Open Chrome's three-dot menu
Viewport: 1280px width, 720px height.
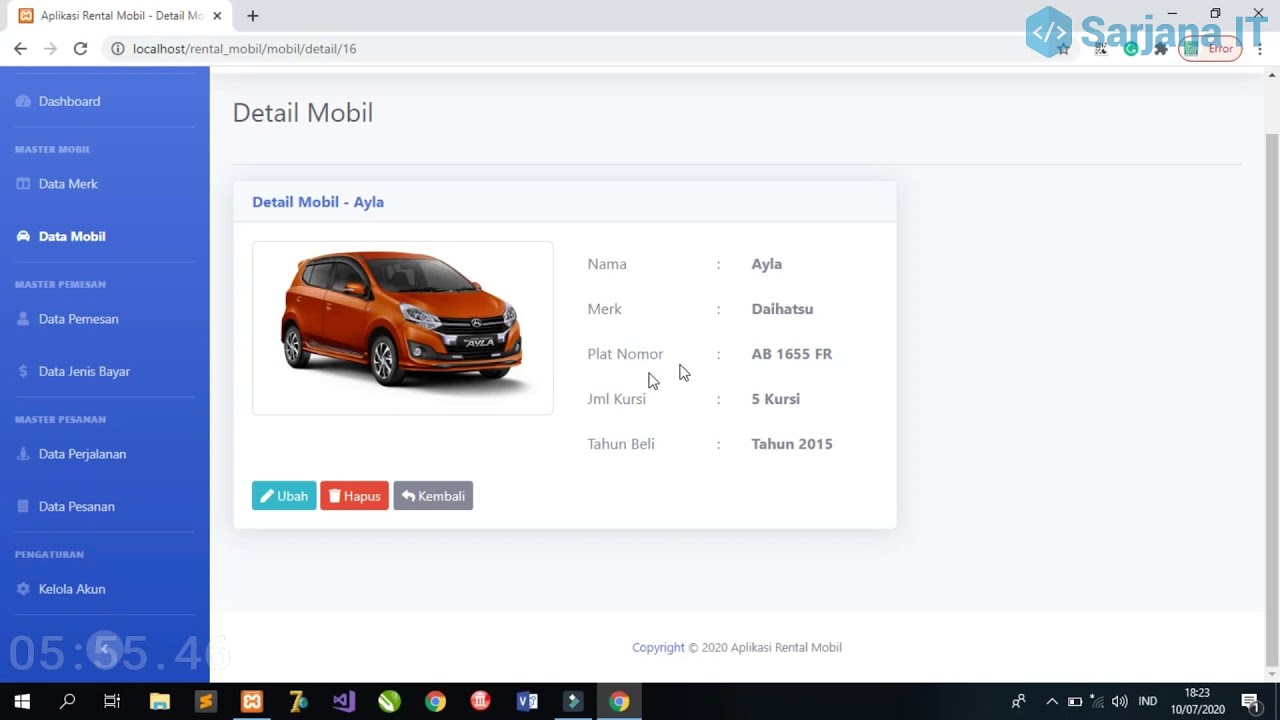point(1260,48)
